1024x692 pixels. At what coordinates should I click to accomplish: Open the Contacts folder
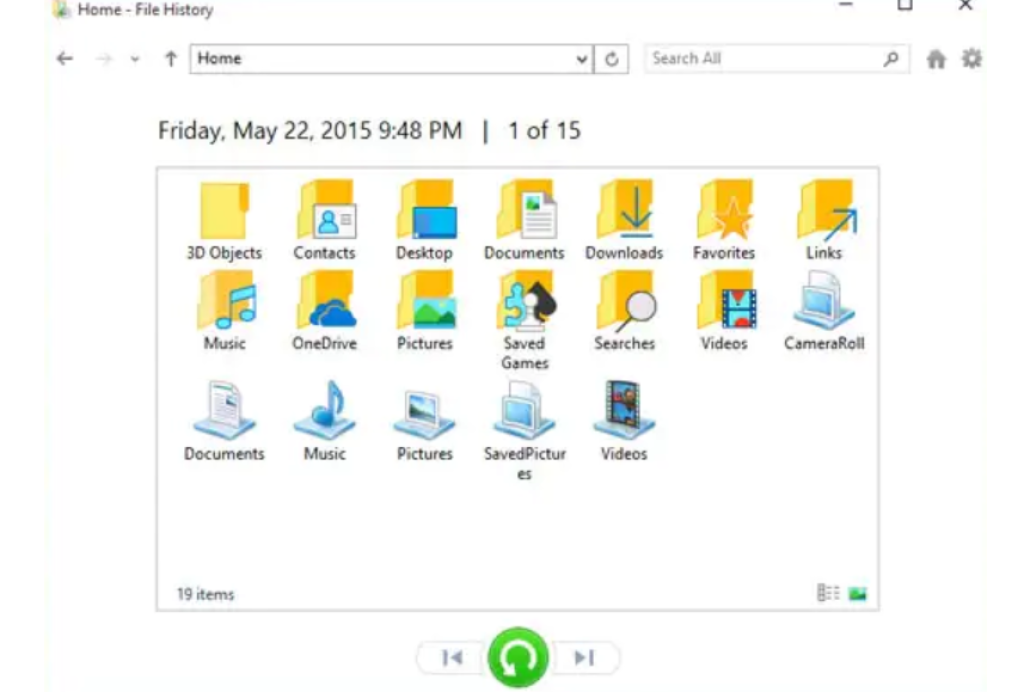click(325, 221)
